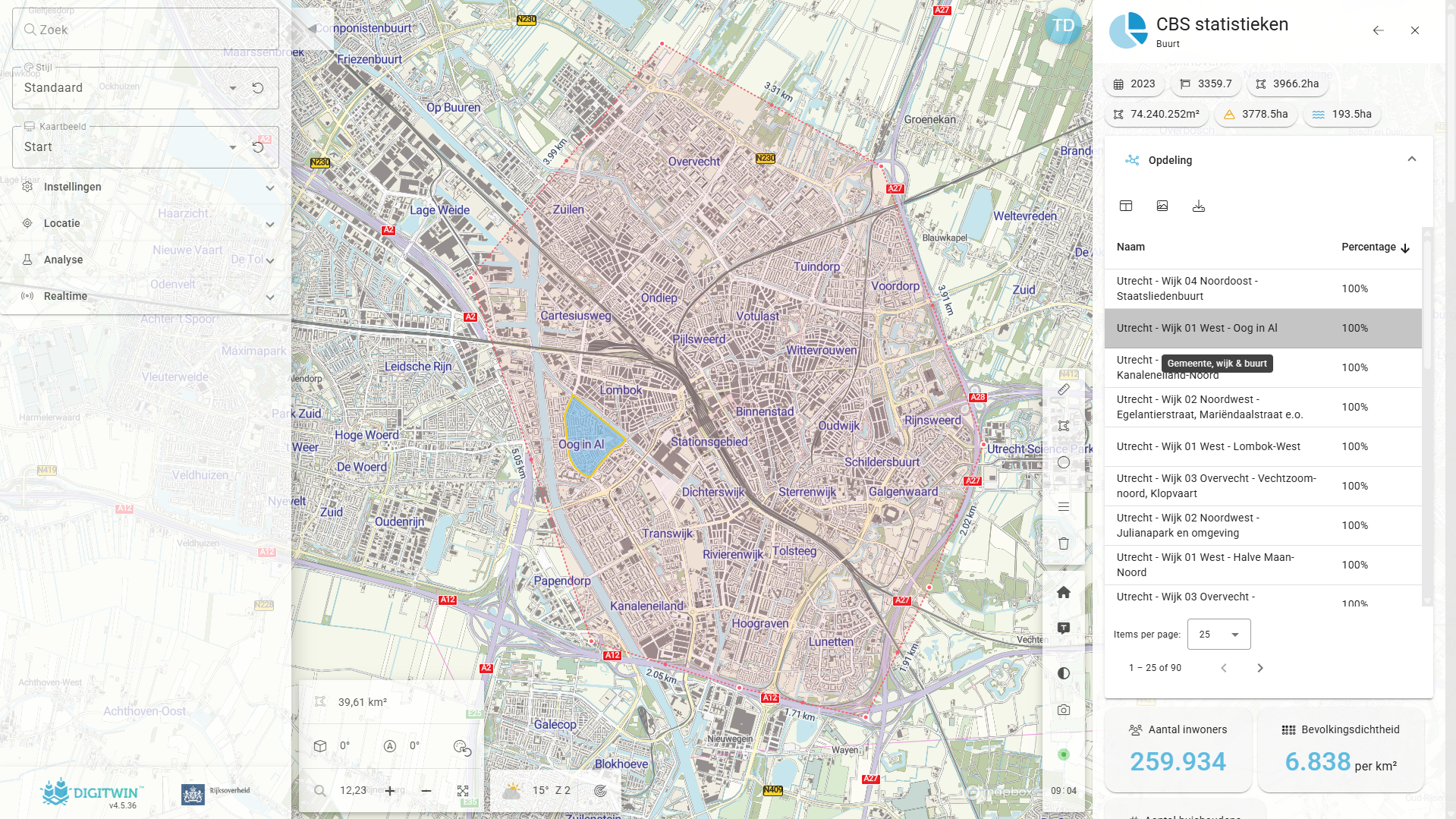Toggle 3D view with the cube icon
The image size is (1456, 819).
(x=319, y=745)
